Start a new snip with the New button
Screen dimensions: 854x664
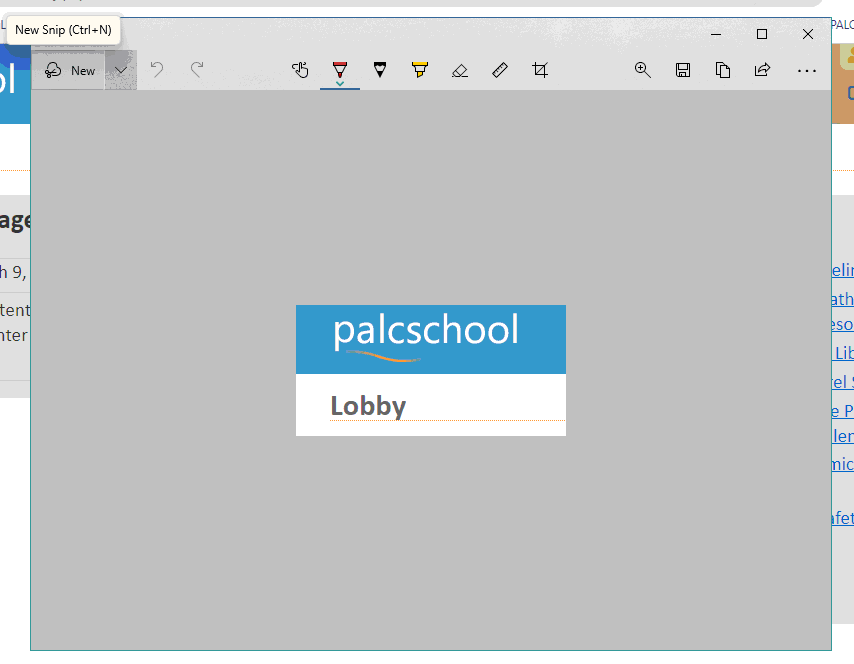pos(68,70)
